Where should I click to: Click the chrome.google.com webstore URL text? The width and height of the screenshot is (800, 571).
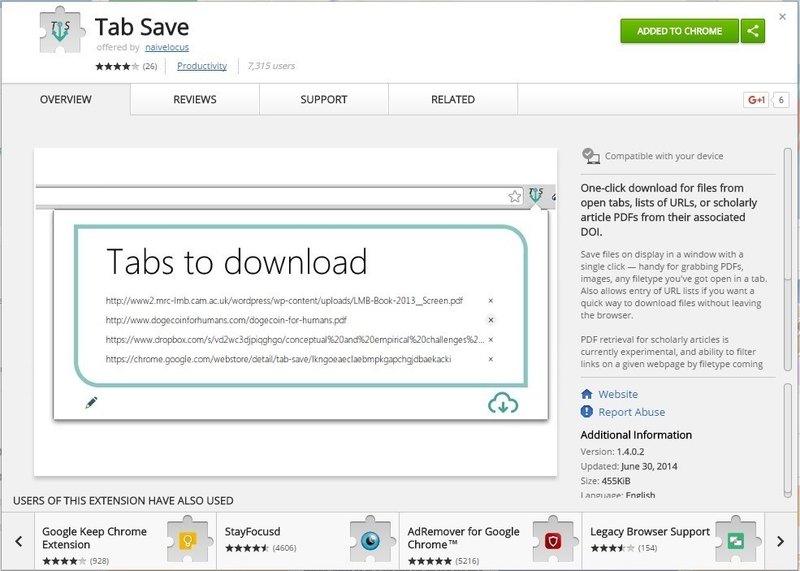pos(278,359)
